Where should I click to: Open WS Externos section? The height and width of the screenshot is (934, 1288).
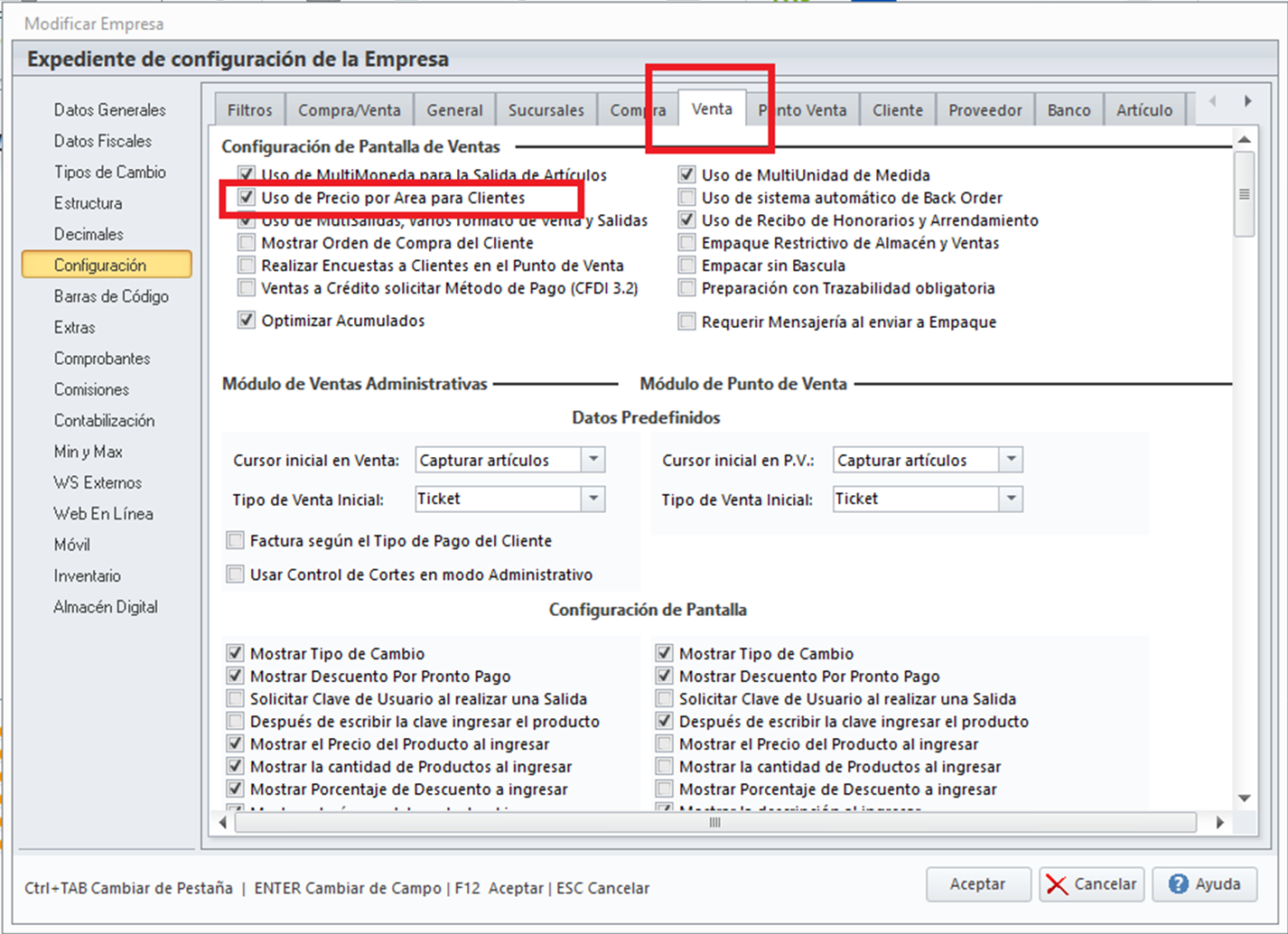(98, 482)
